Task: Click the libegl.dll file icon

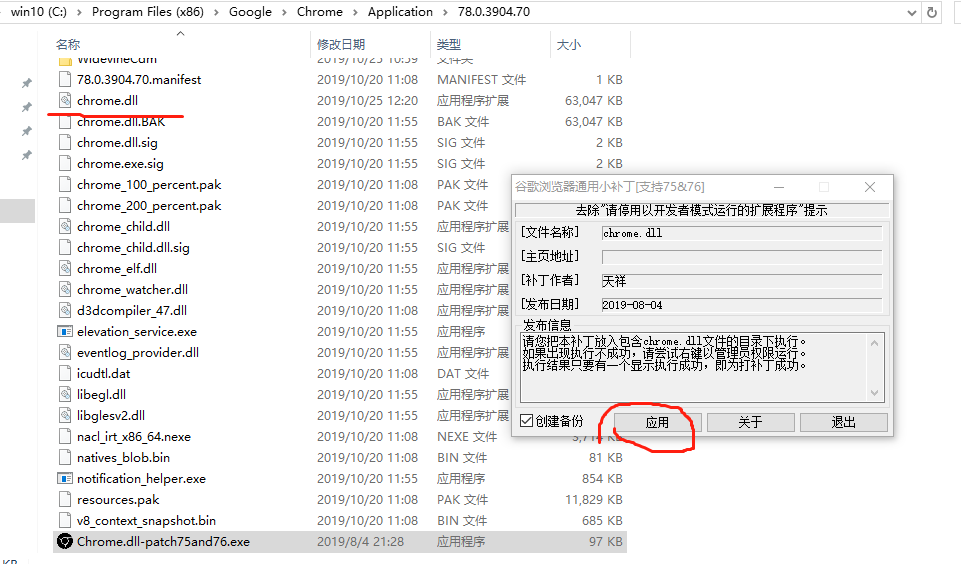Action: click(65, 394)
